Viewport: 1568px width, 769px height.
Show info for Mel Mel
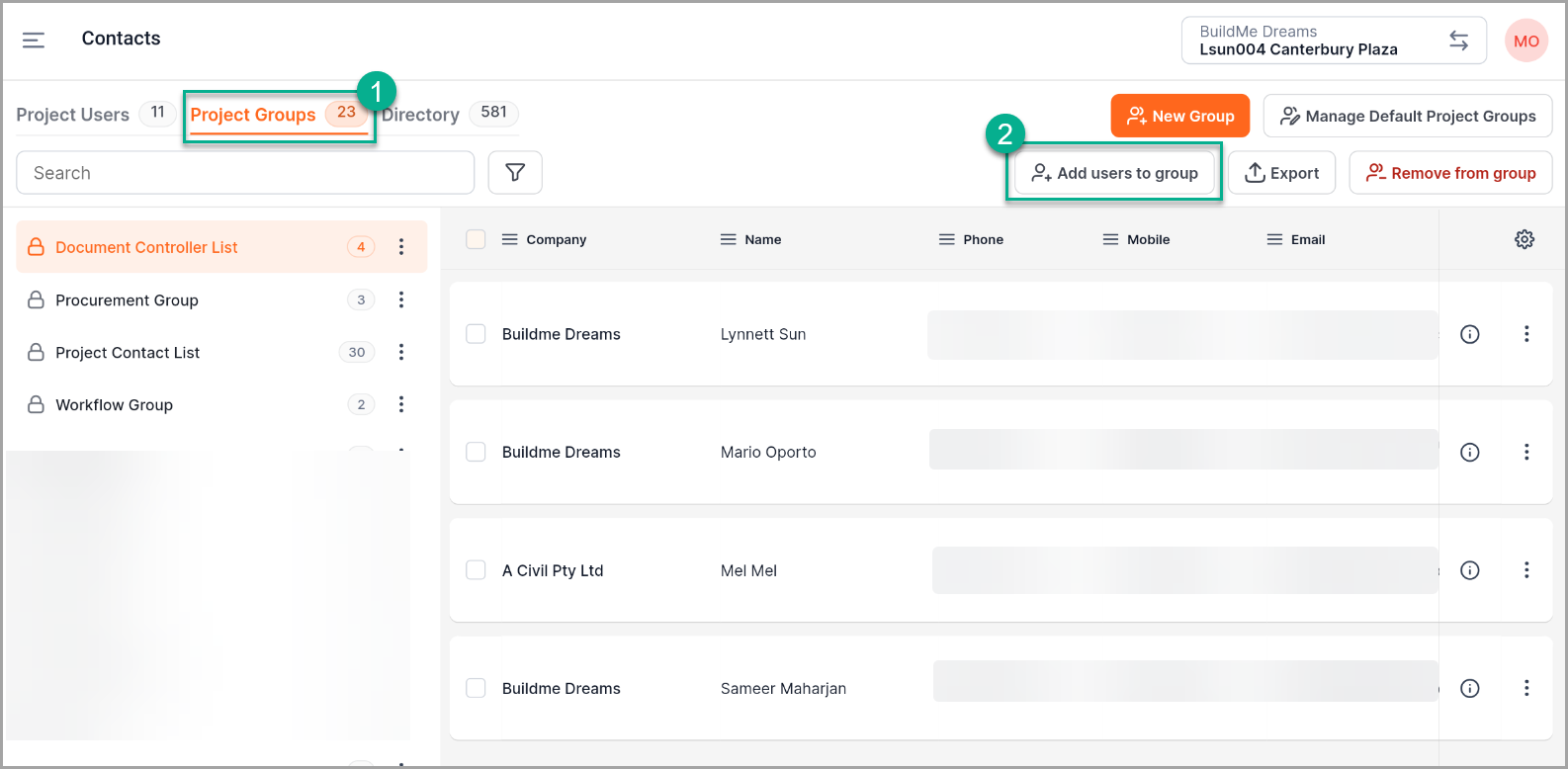pos(1470,570)
